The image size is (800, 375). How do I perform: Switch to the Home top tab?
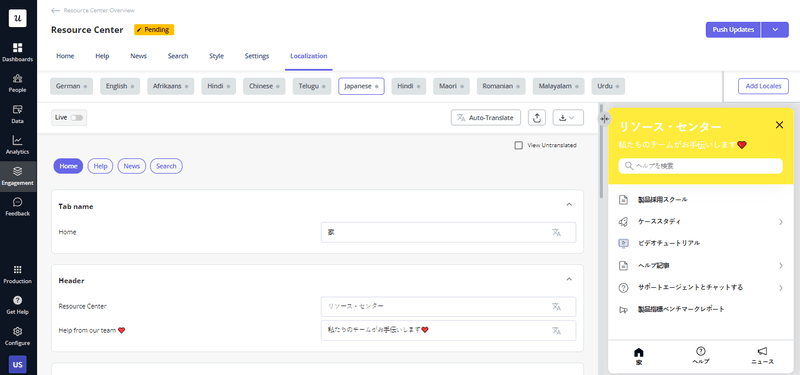[65, 56]
